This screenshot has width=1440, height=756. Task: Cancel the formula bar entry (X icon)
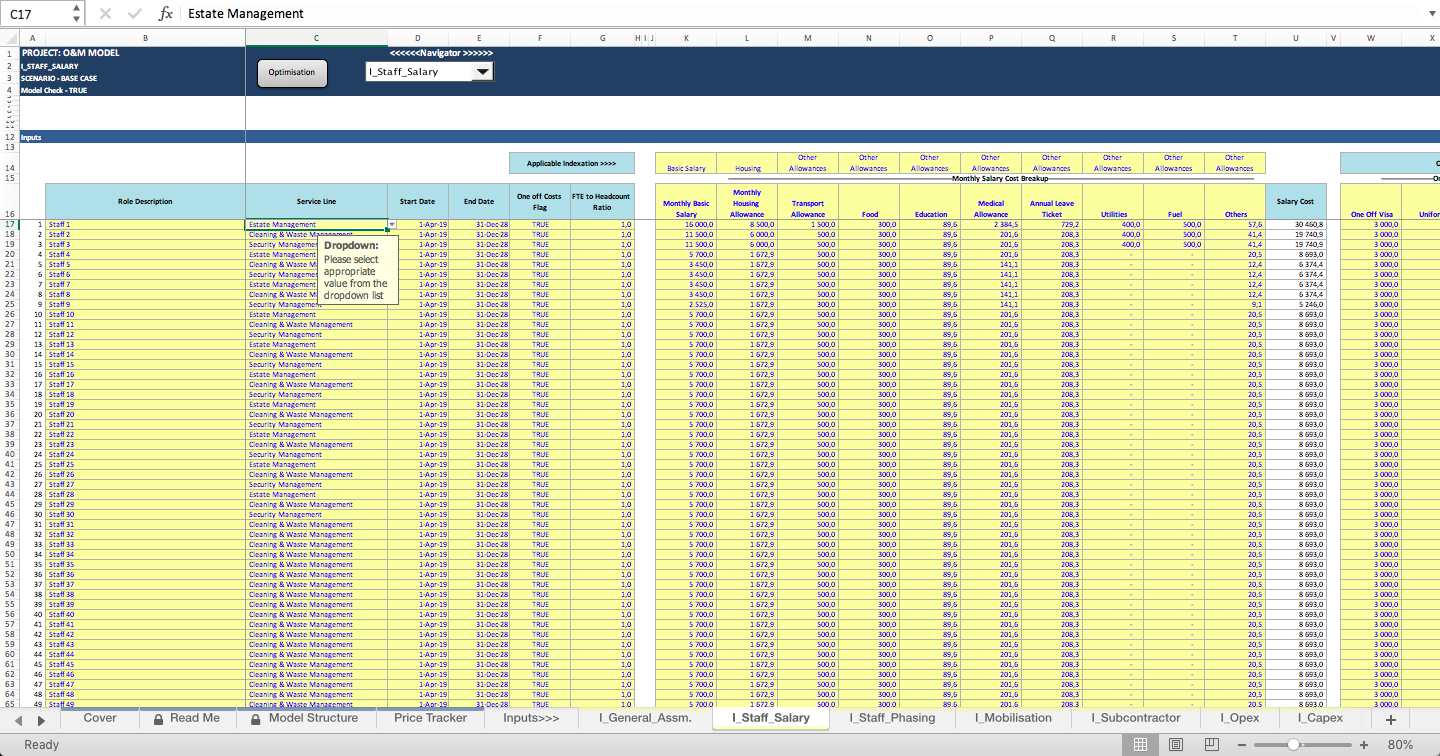(106, 14)
